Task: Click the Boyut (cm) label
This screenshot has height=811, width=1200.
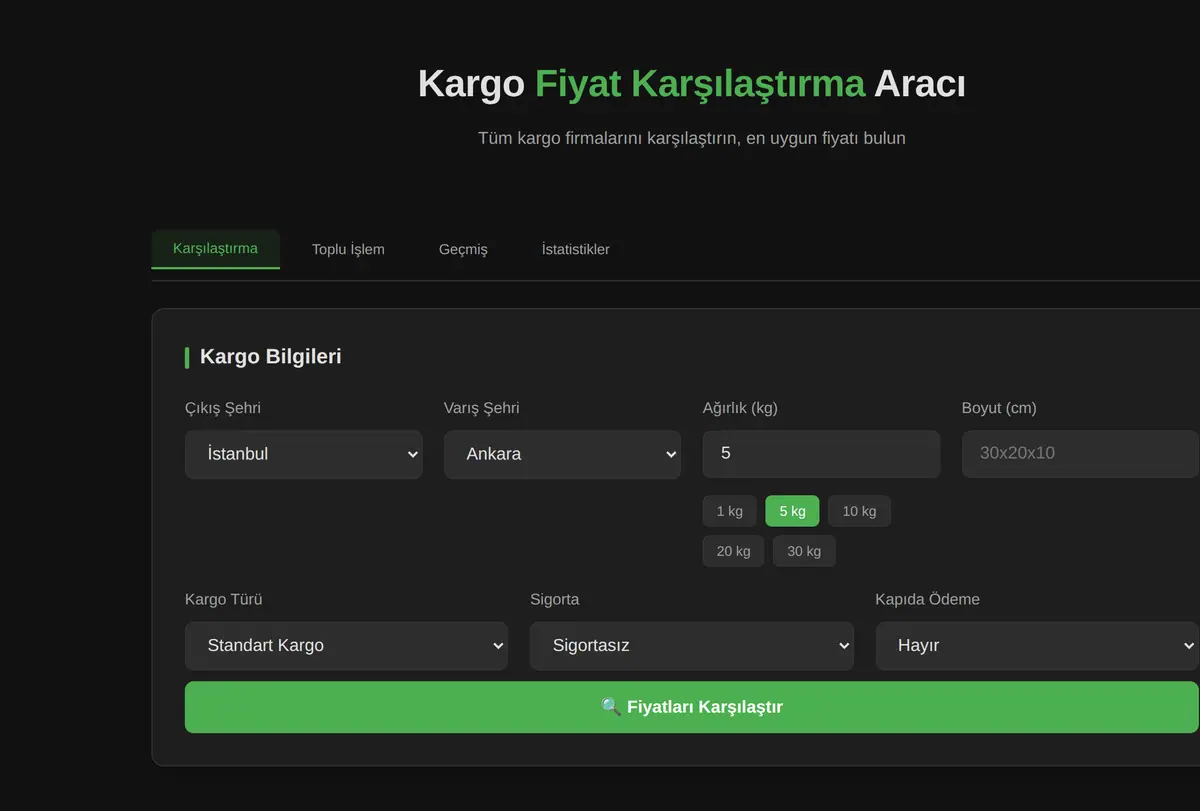Action: click(999, 408)
